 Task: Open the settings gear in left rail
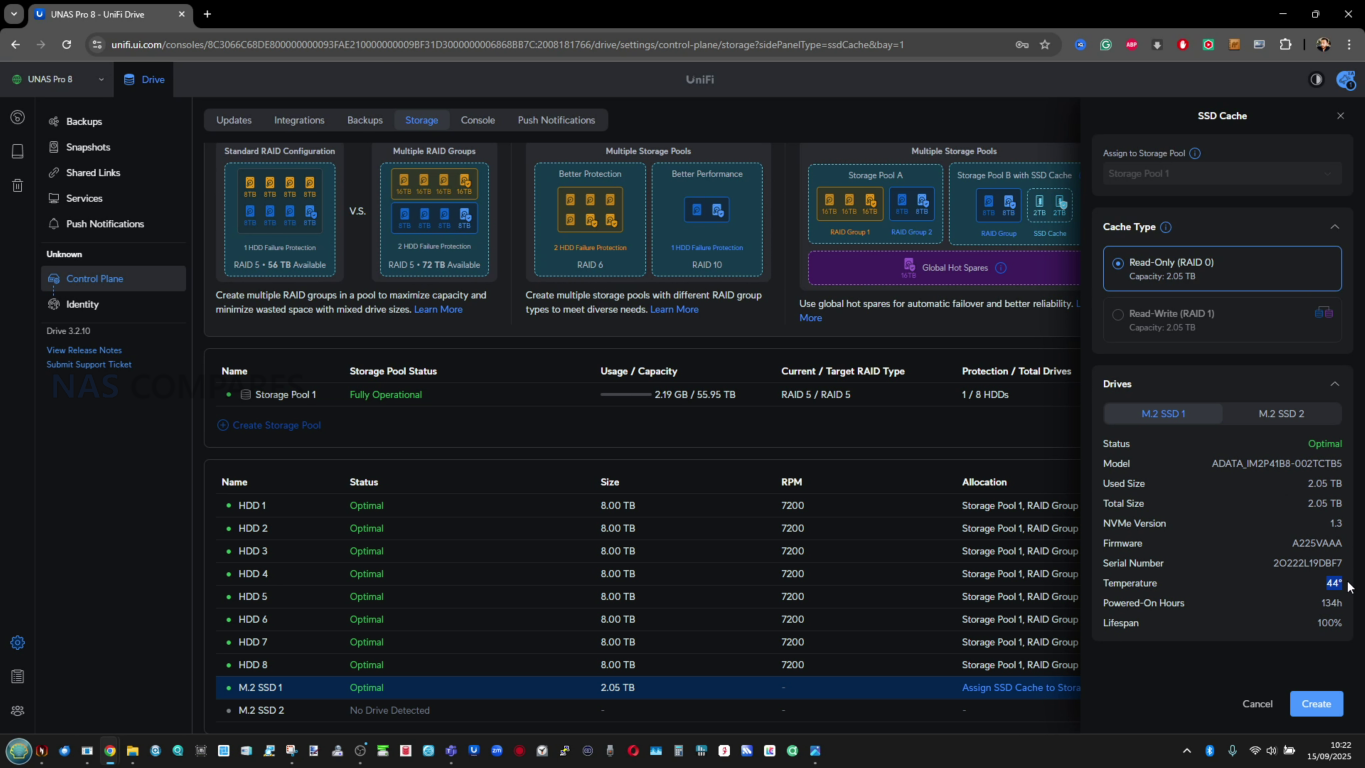pos(17,643)
